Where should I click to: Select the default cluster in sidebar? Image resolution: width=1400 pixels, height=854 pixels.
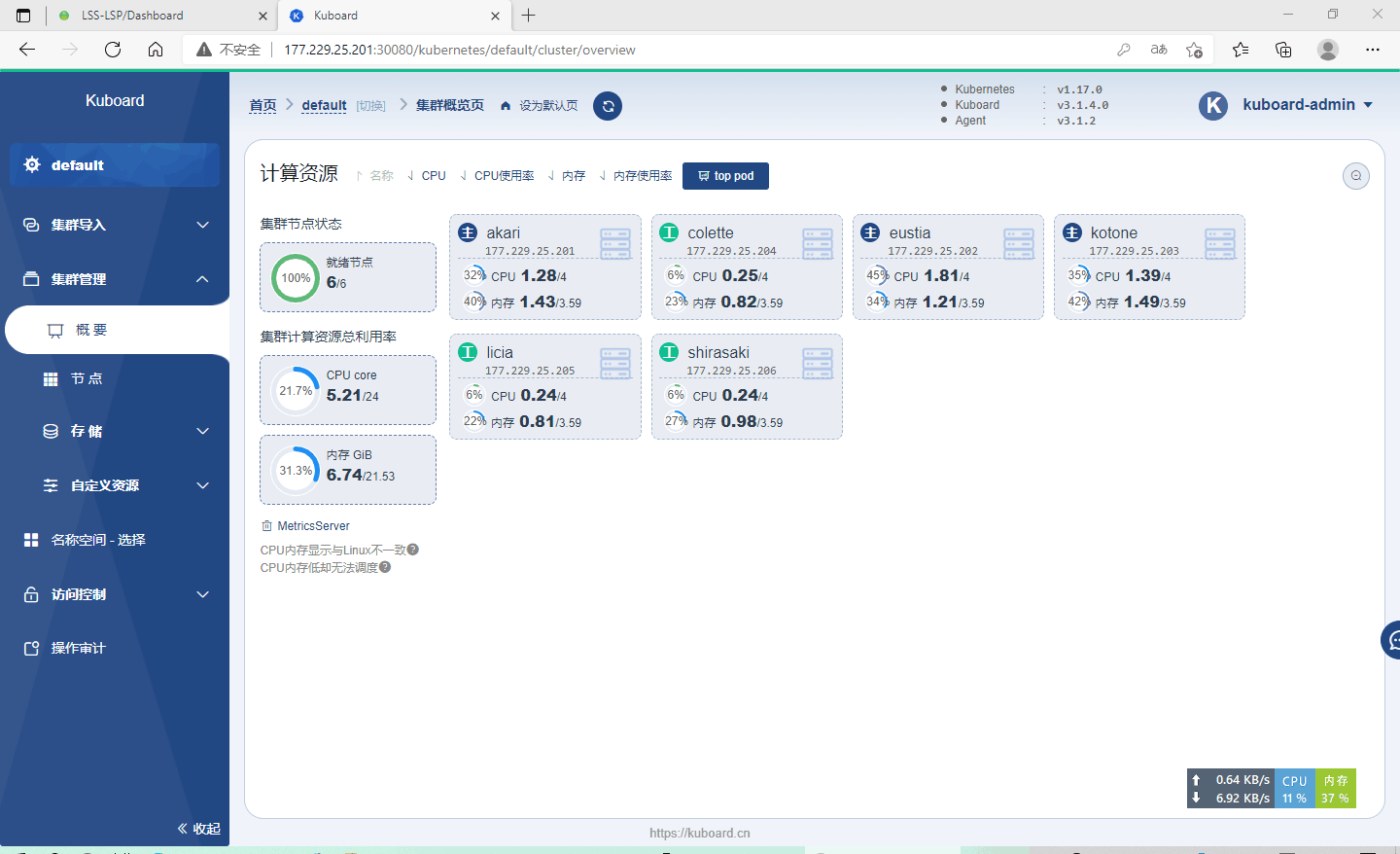pyautogui.click(x=115, y=165)
